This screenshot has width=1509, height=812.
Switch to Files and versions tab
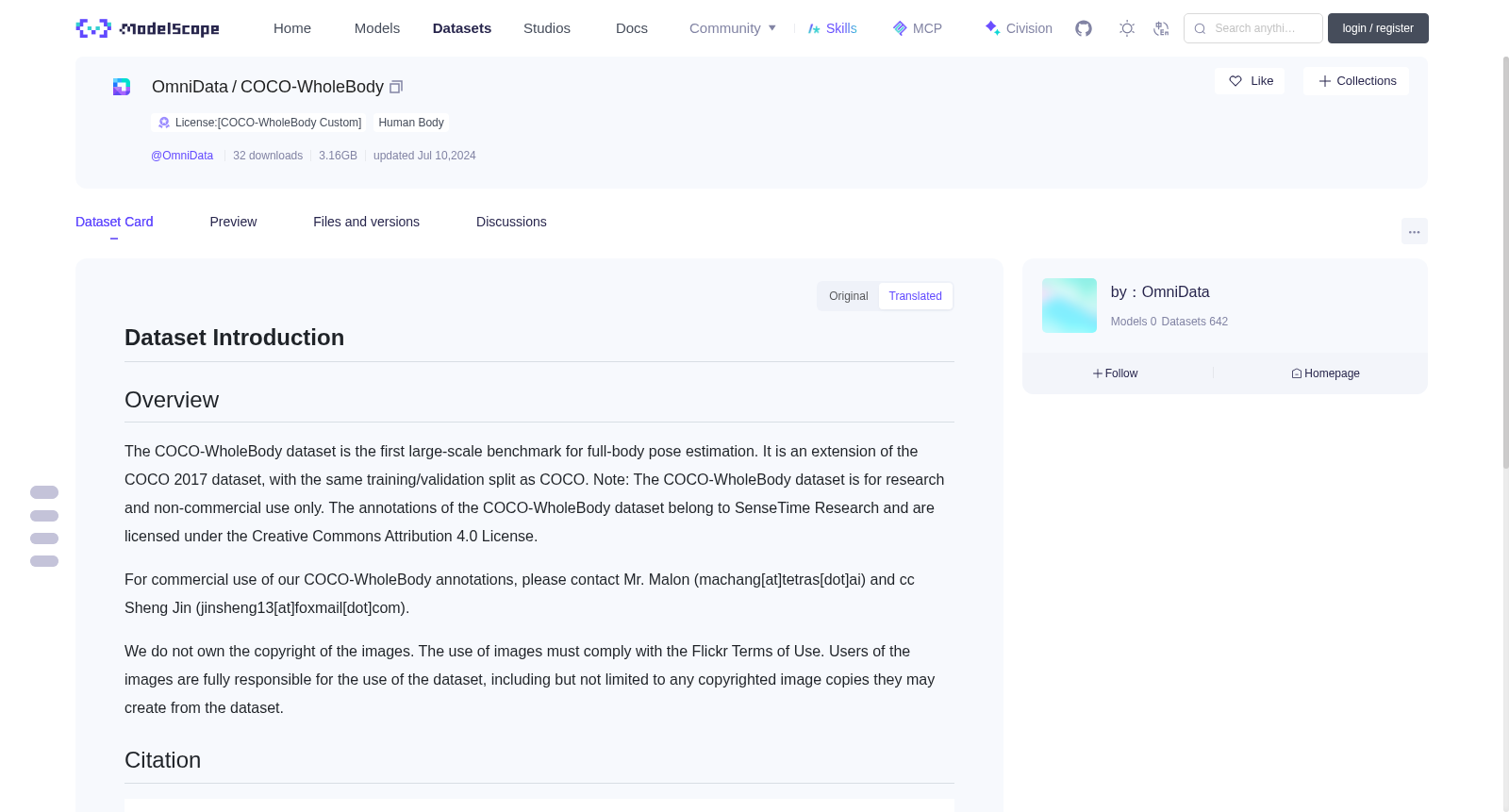pos(366,222)
